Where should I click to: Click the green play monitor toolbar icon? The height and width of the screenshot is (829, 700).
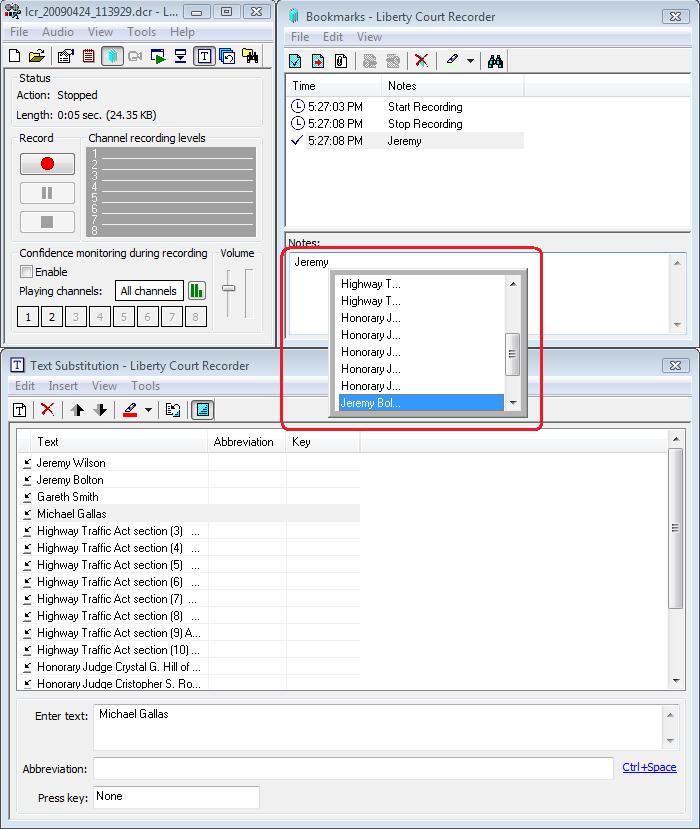coord(158,56)
